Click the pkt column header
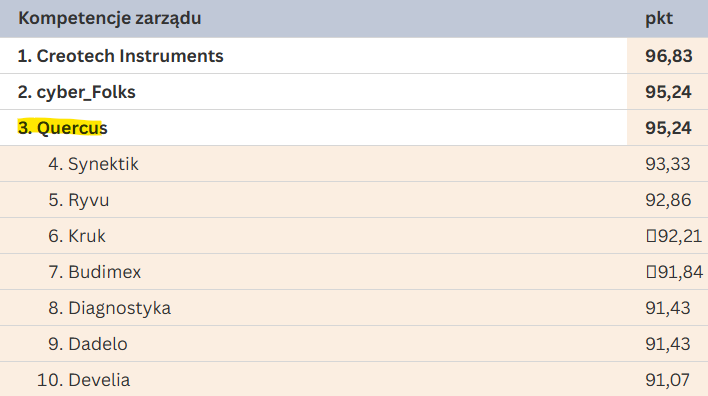Viewport: 708px width, 396px height. (659, 19)
